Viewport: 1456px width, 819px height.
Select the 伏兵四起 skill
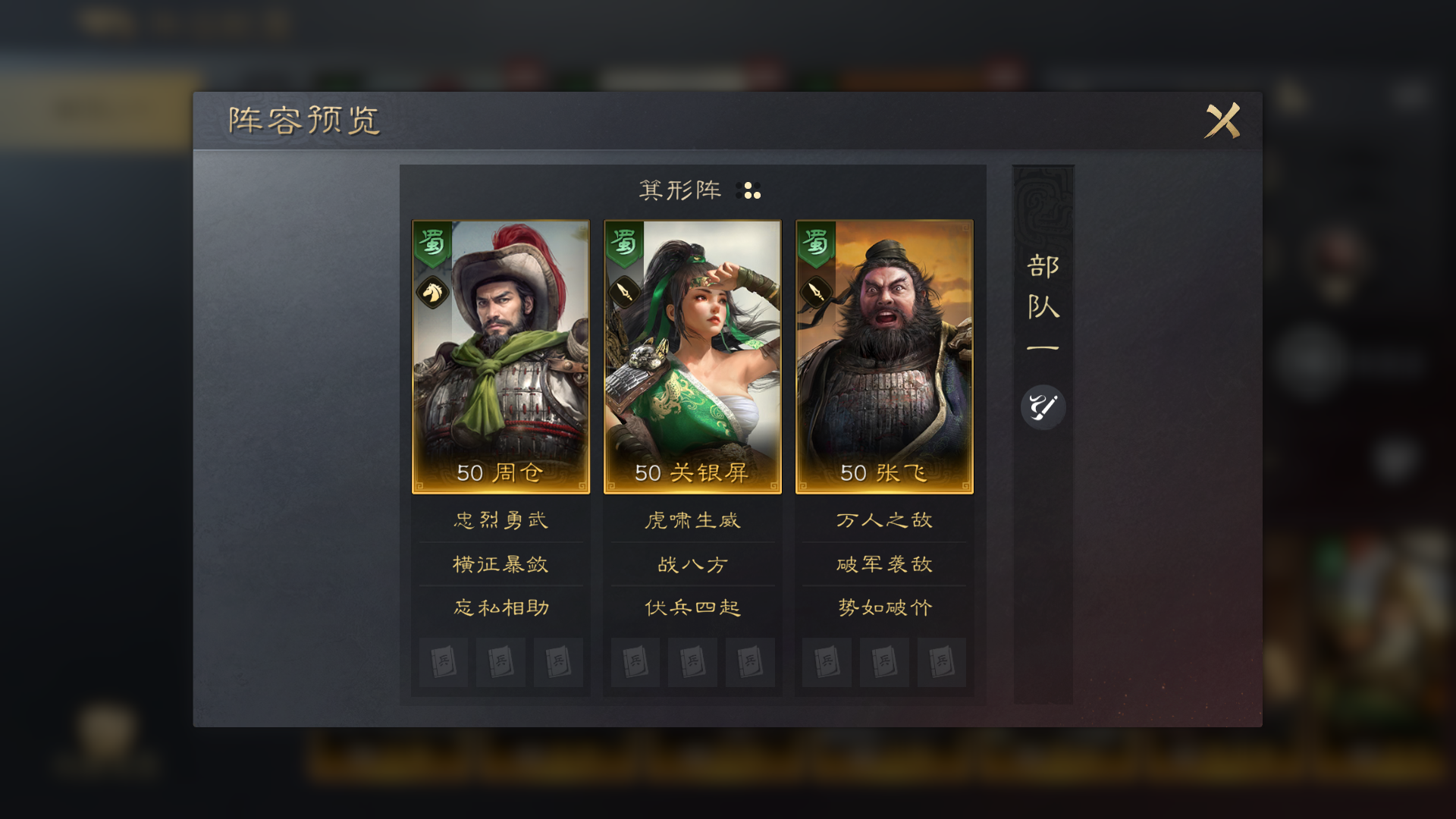[x=692, y=607]
